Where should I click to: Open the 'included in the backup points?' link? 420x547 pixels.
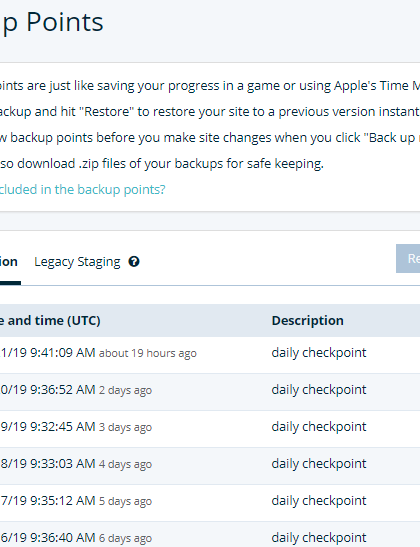[x=82, y=189]
